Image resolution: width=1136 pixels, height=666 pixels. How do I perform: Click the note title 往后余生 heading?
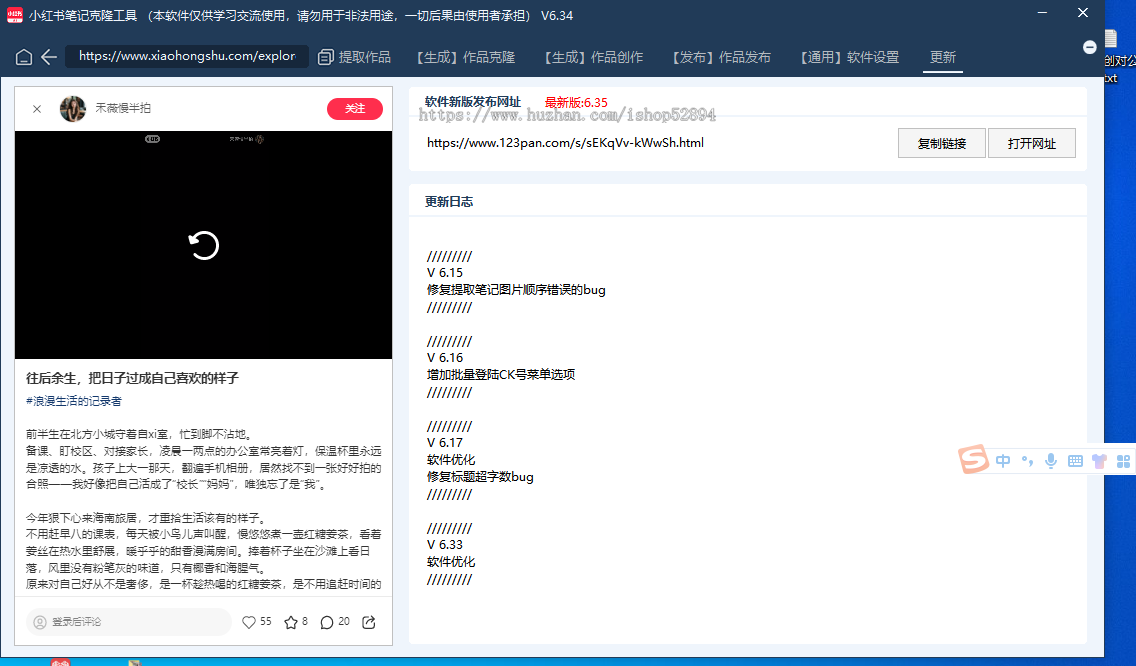coord(132,378)
